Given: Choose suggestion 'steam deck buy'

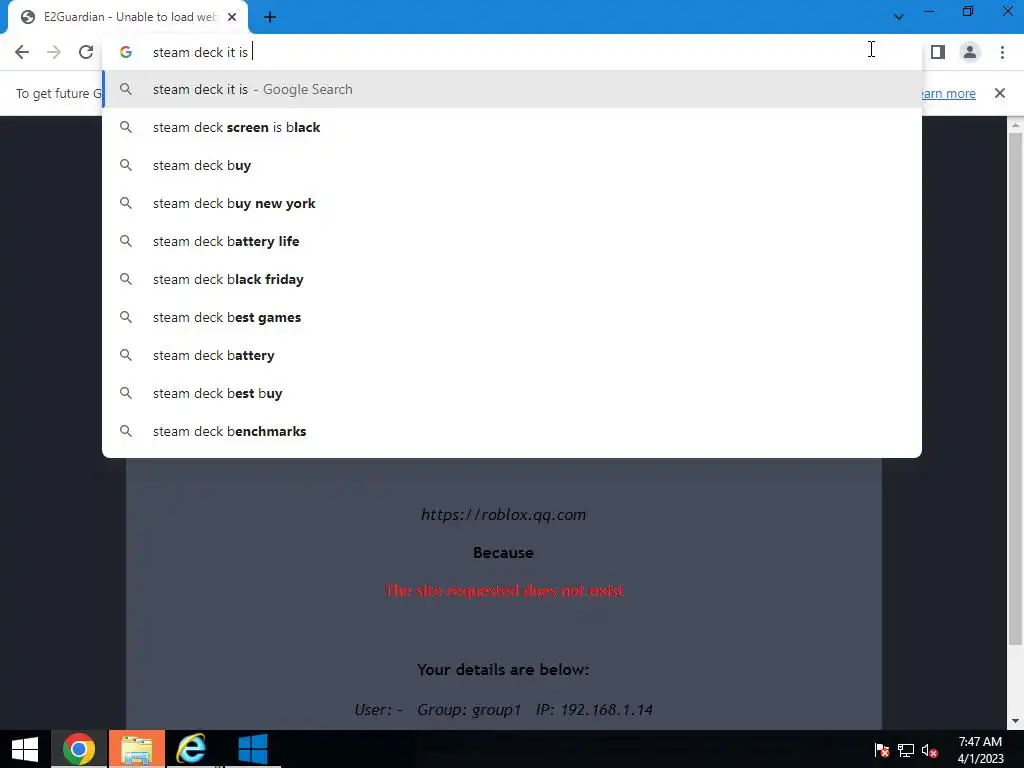Looking at the screenshot, I should click(x=512, y=165).
